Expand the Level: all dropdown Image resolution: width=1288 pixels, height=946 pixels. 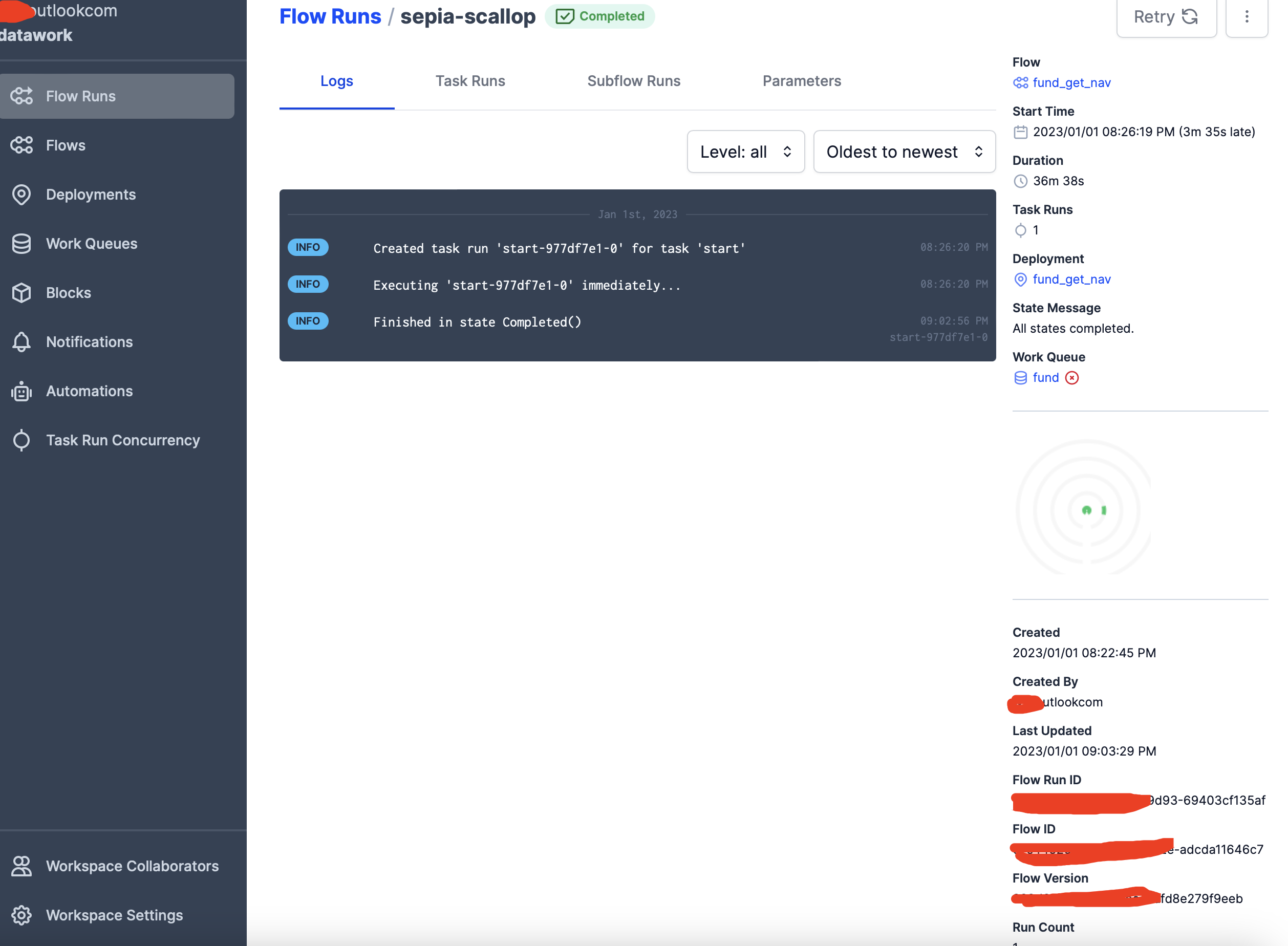(x=746, y=152)
